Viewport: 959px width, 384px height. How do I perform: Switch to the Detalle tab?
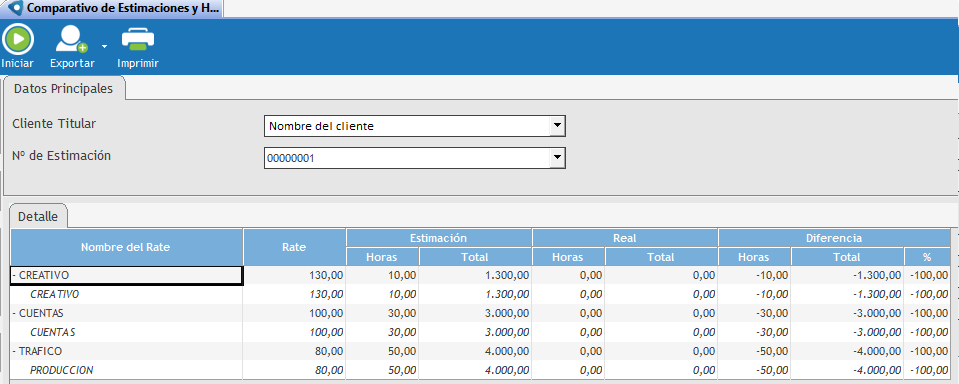click(x=38, y=216)
